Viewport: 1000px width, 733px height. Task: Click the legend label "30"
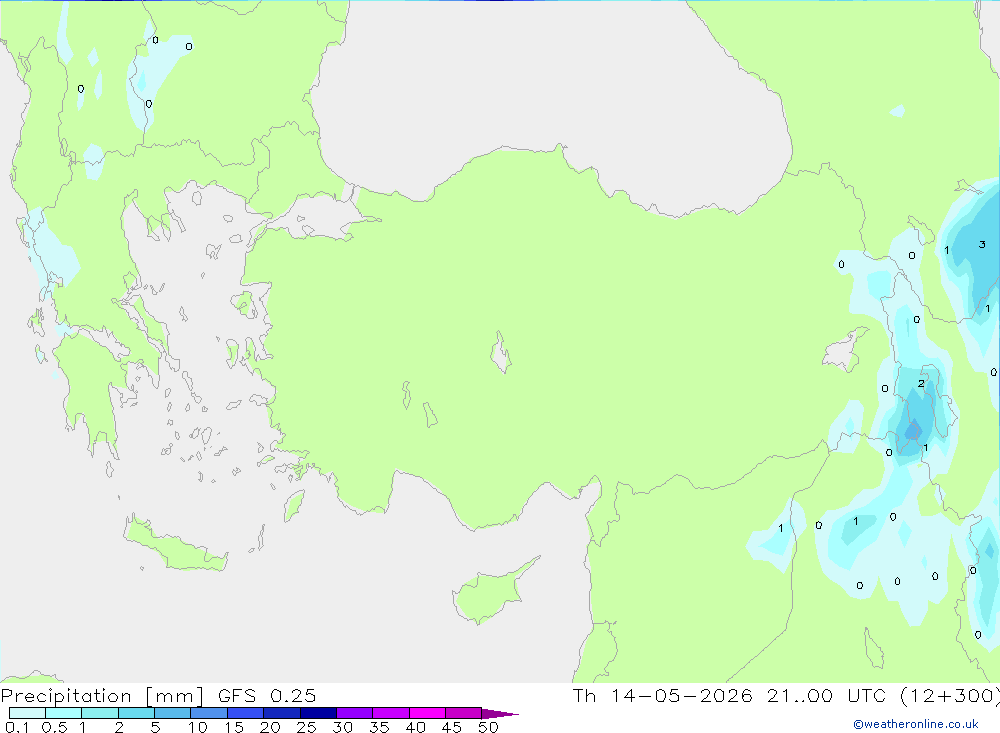343,727
